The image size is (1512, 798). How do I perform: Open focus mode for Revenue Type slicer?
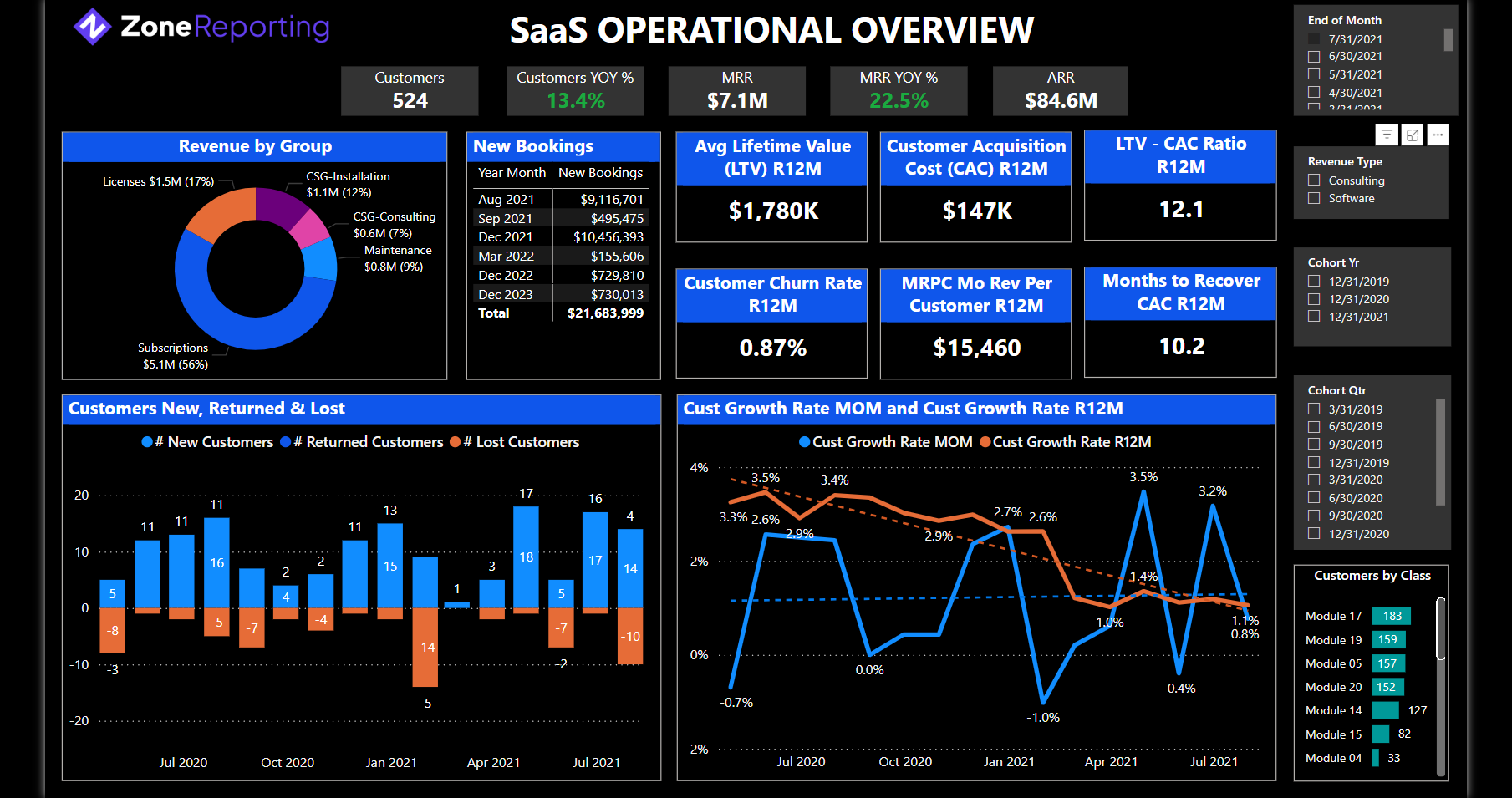[1413, 135]
